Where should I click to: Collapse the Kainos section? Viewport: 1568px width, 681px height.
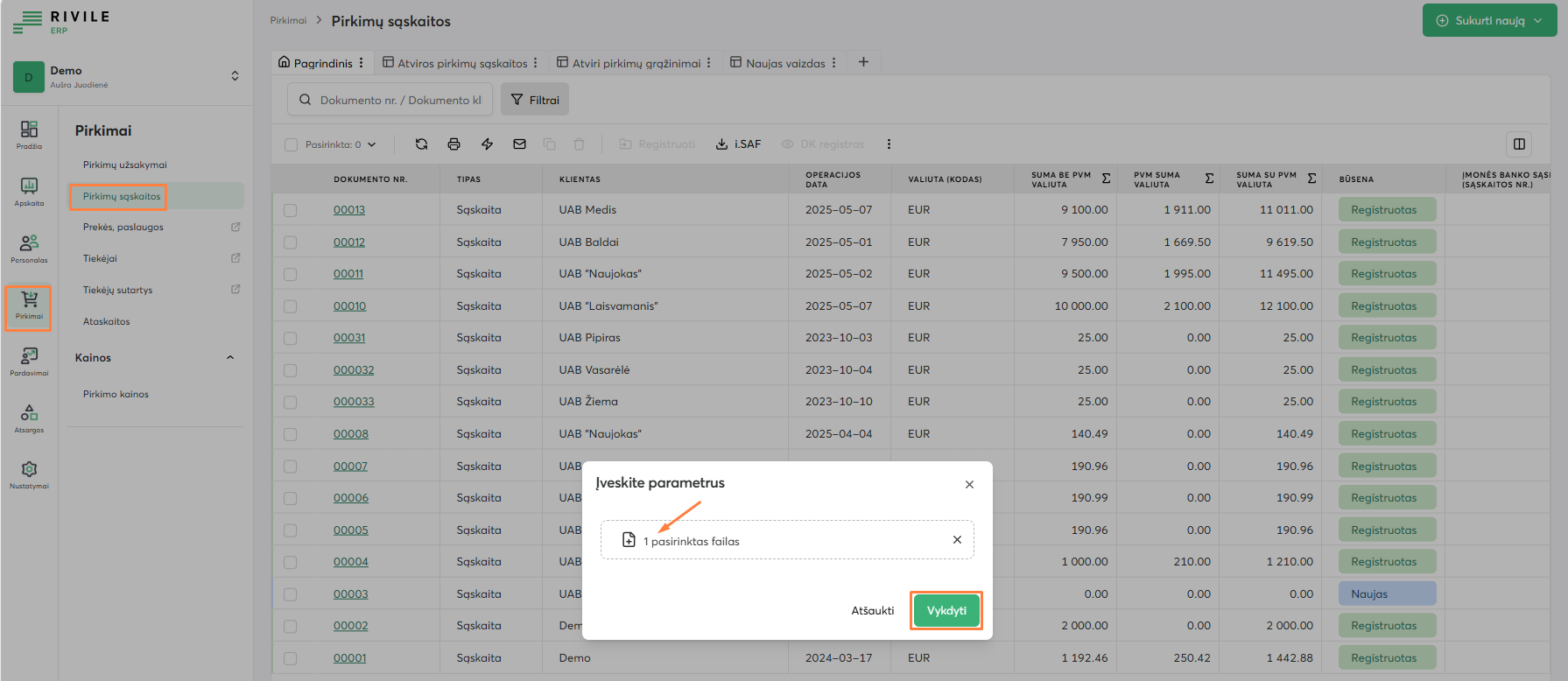point(230,358)
